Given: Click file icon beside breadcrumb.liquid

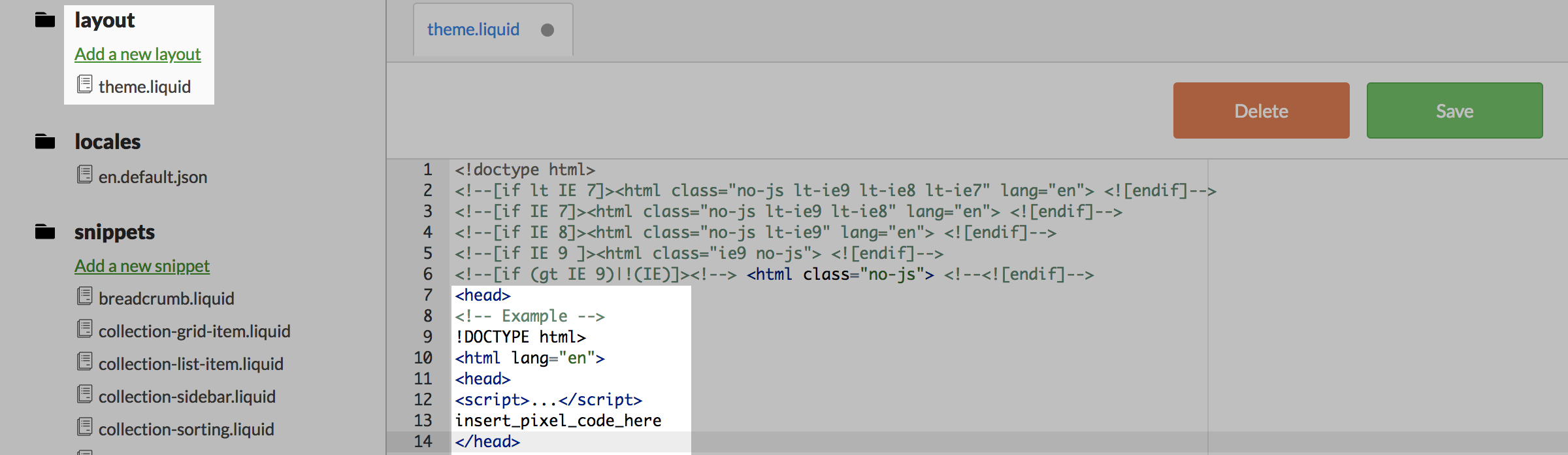Looking at the screenshot, I should (85, 296).
